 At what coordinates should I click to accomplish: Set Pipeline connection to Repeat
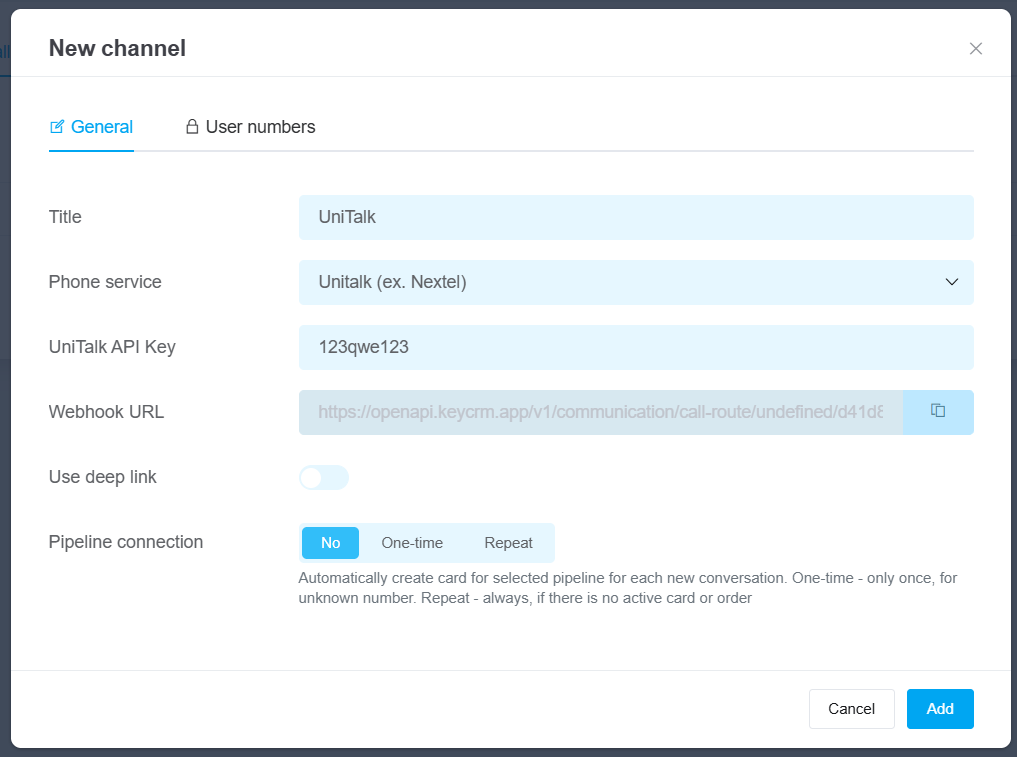coord(508,543)
